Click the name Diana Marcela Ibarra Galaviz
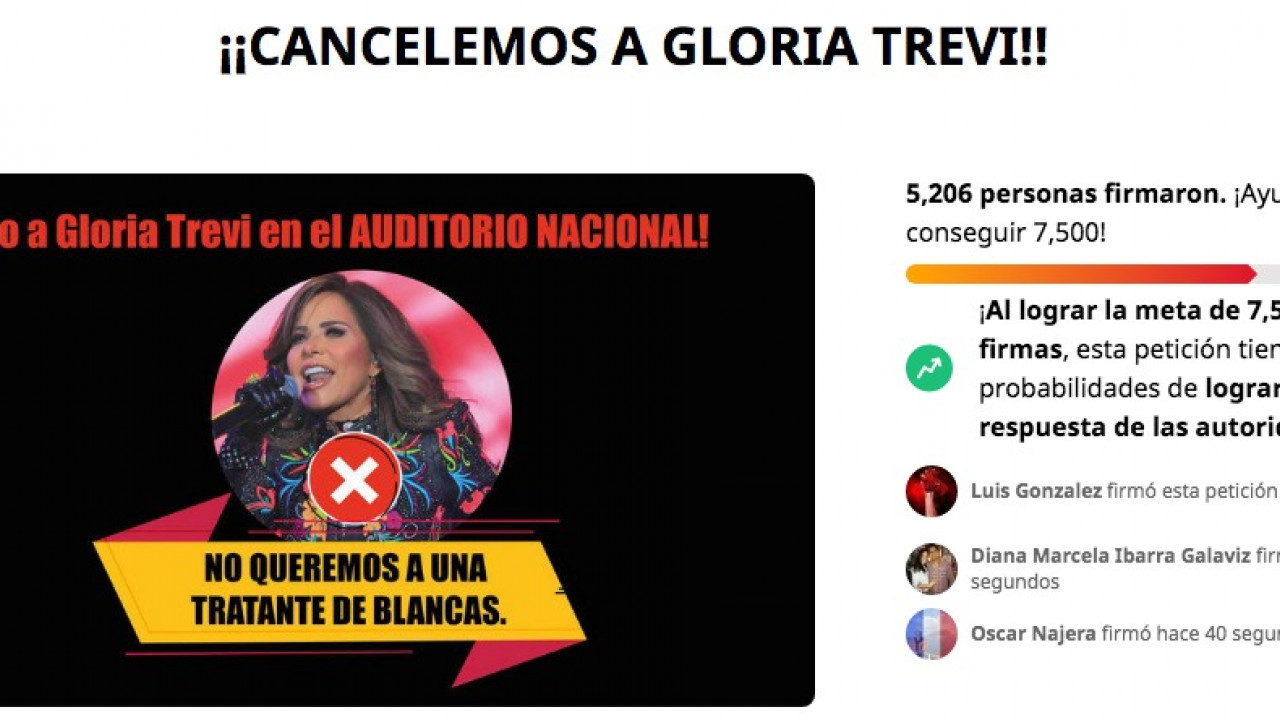The image size is (1280, 720). click(x=1109, y=556)
